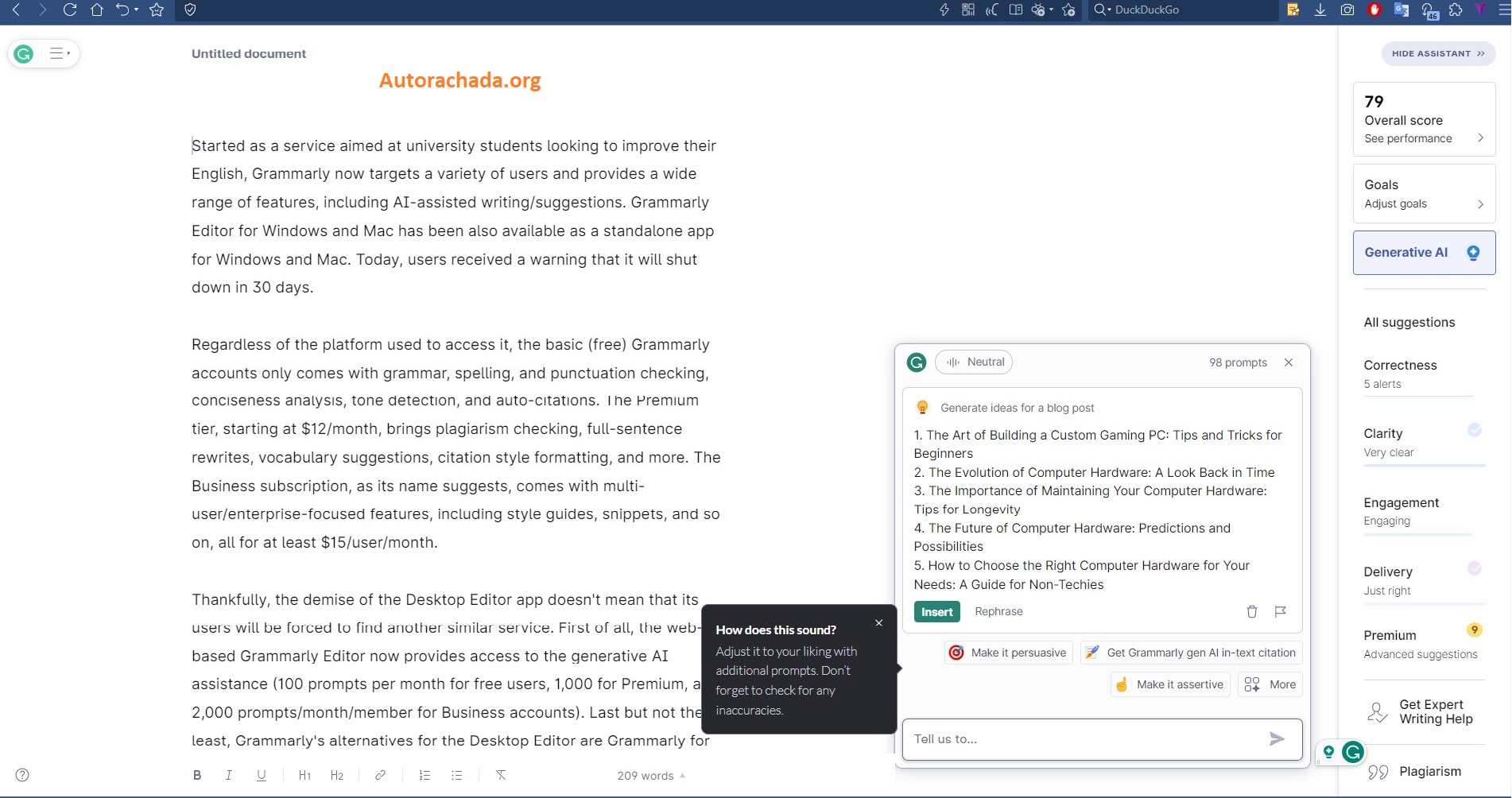
Task: Select the Correctness alerts category
Action: pos(1401,374)
